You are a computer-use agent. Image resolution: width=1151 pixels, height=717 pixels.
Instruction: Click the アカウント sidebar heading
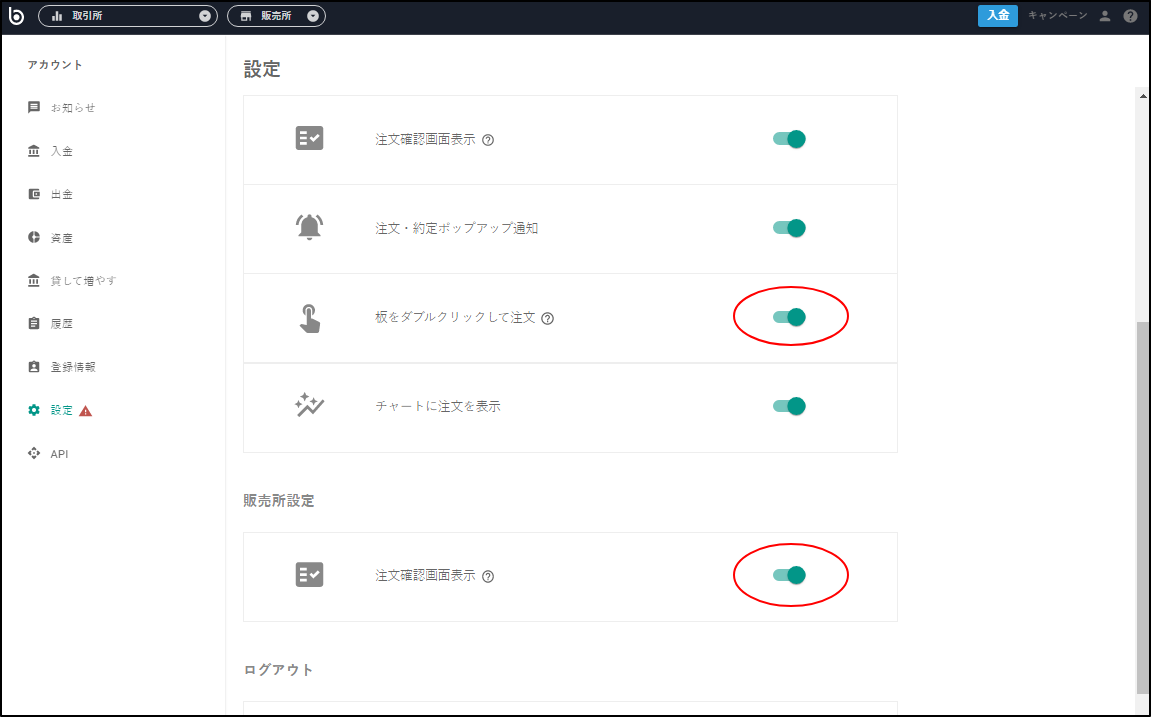tap(55, 65)
